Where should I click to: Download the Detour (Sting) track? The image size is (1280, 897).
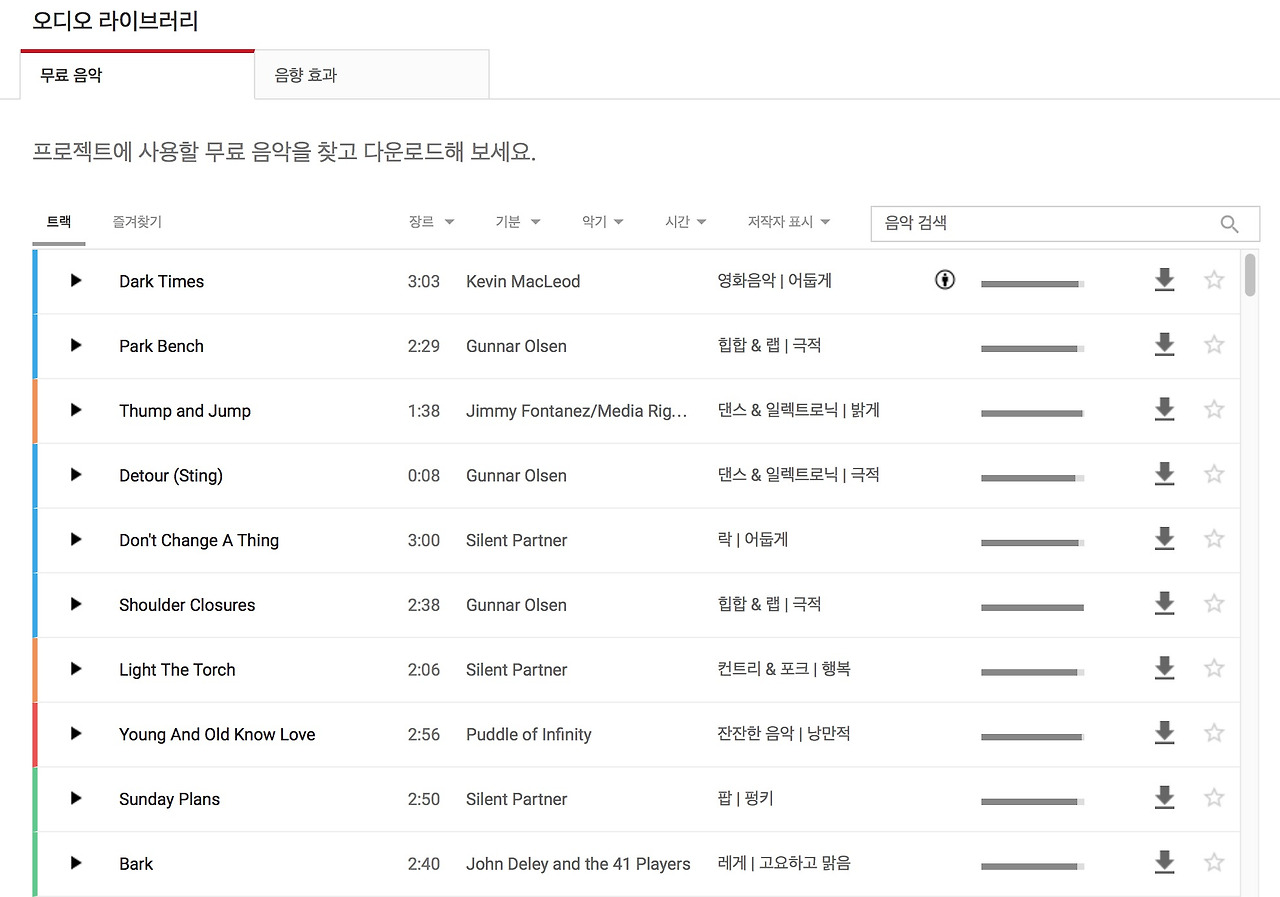[1164, 474]
